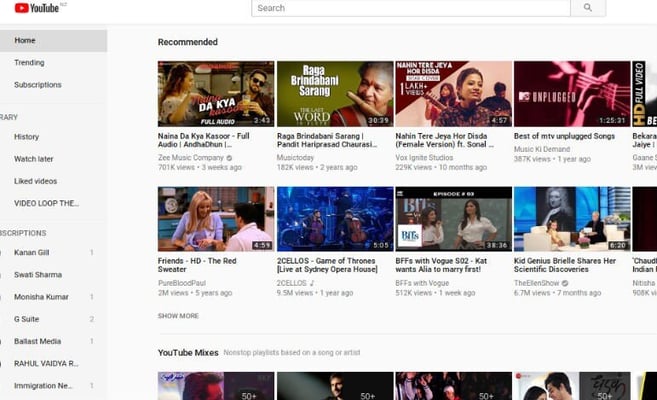Expand recommendations with SHOW MORE

[x=178, y=315]
